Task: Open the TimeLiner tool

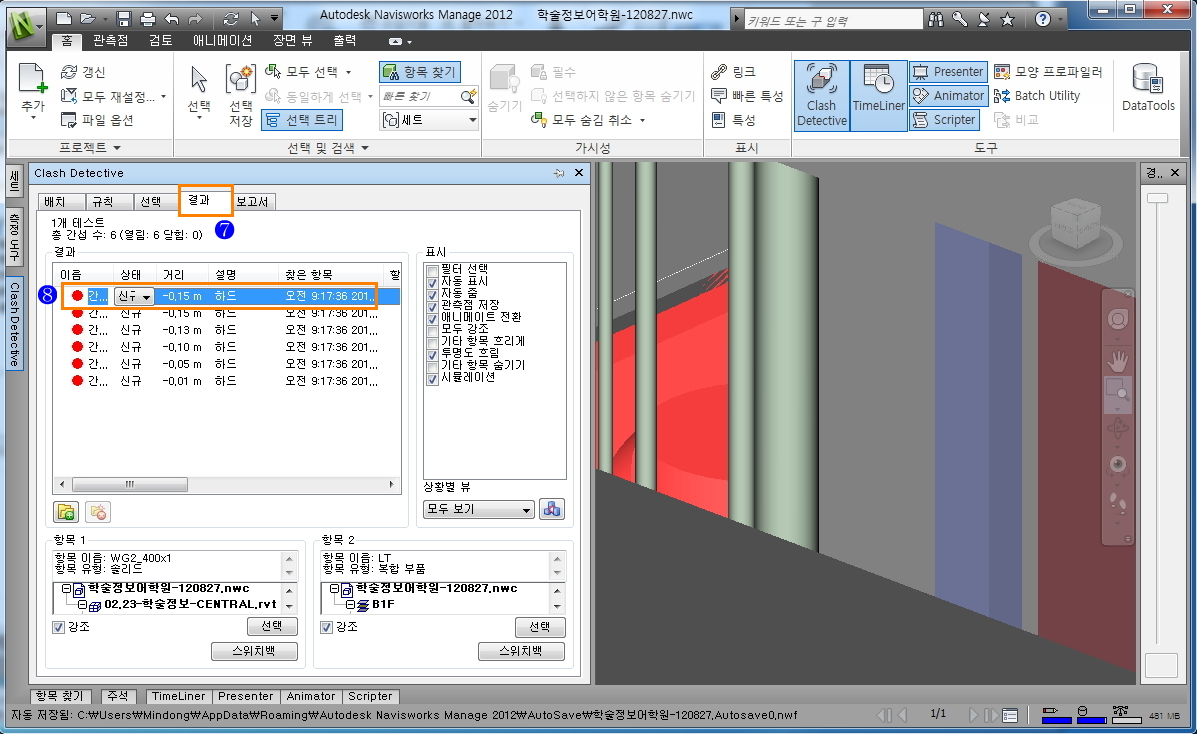Action: pos(878,96)
